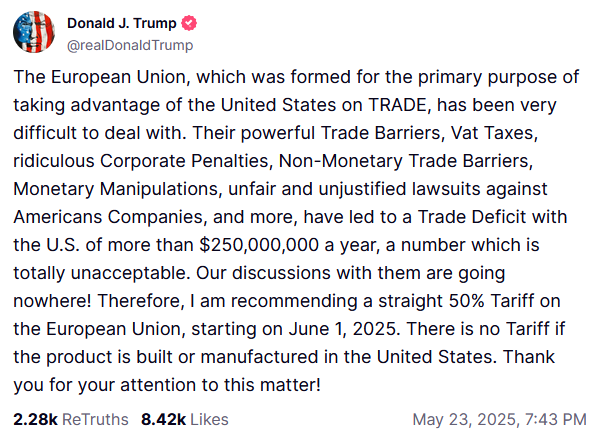Click 'totally unacceptable' in the post
596x443 pixels.
102,273
